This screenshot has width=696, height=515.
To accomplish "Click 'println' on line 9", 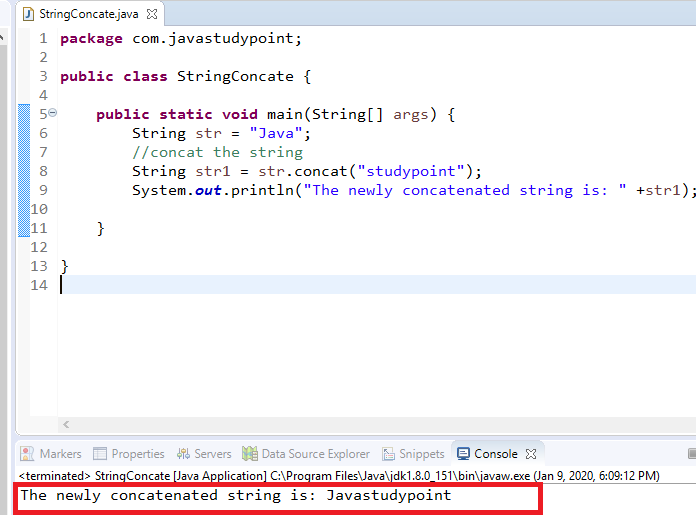I will (262, 191).
